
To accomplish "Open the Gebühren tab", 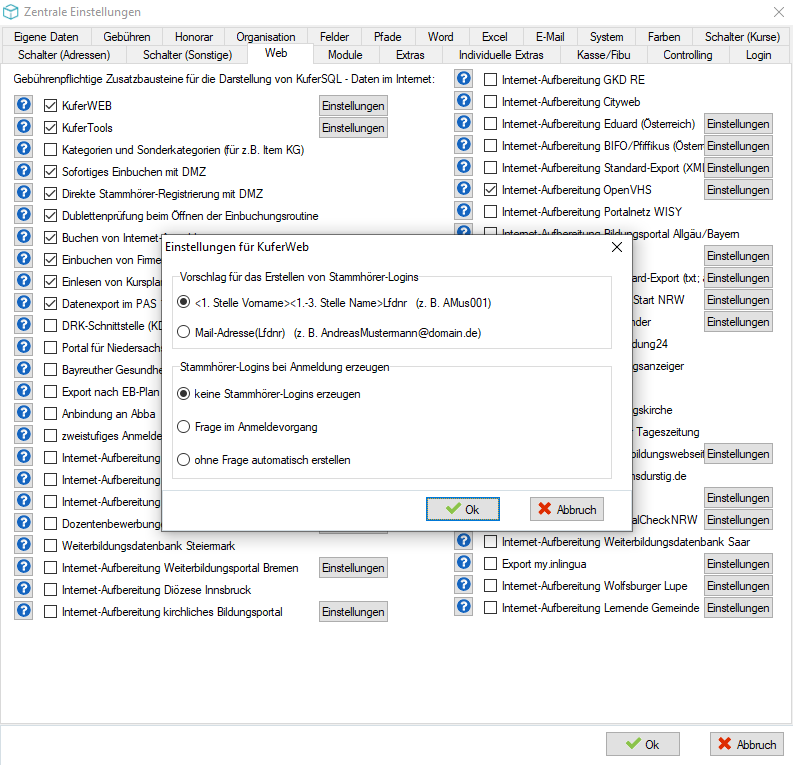I will [x=126, y=37].
